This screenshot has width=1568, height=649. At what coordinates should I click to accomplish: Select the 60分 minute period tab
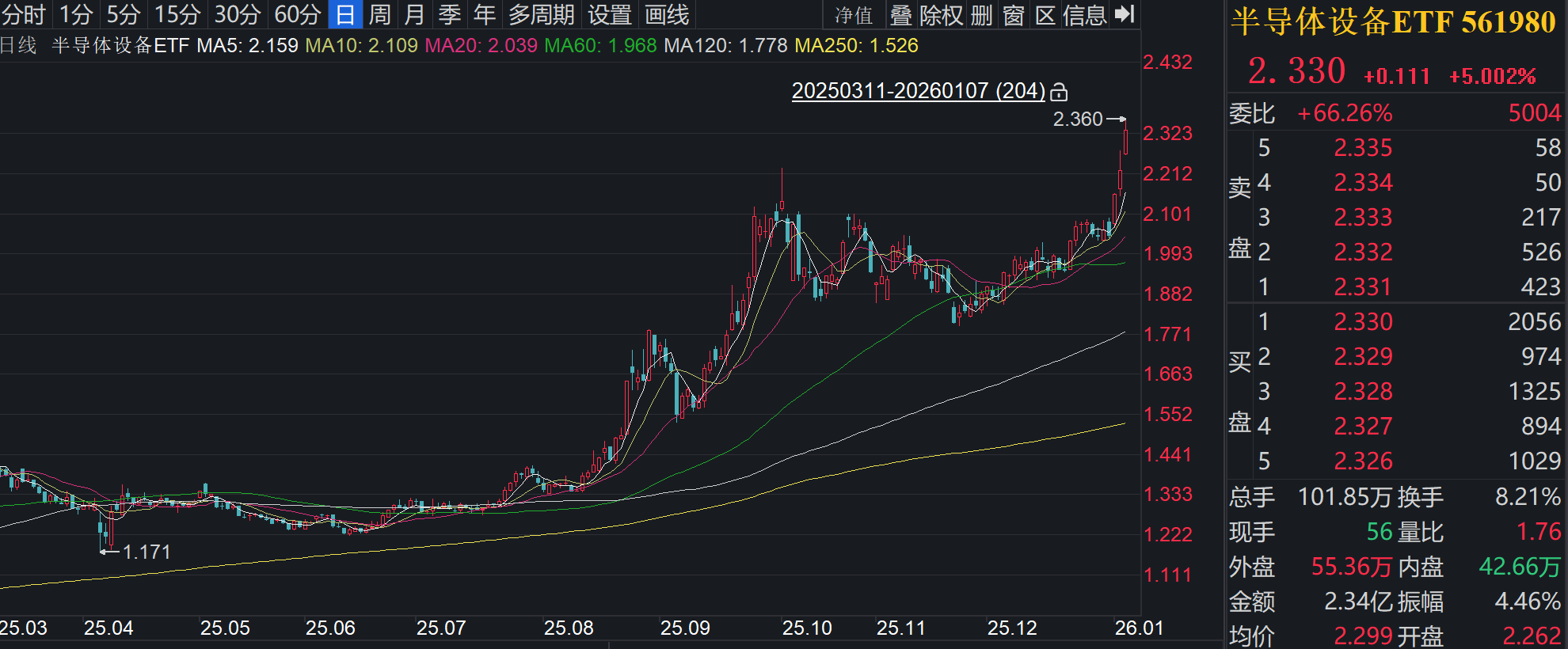click(298, 15)
